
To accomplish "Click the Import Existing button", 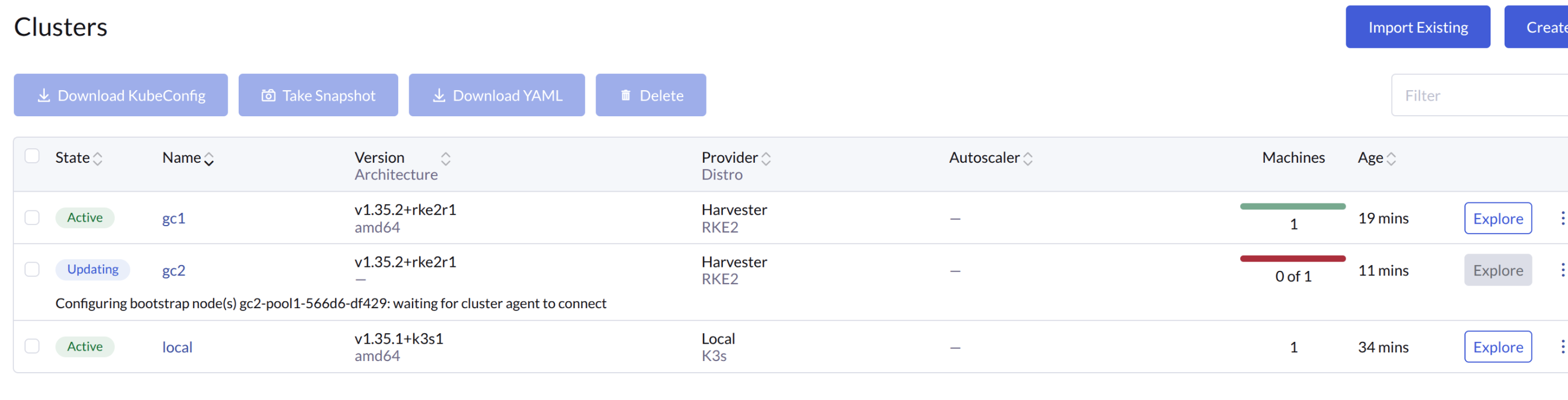I will [1417, 27].
